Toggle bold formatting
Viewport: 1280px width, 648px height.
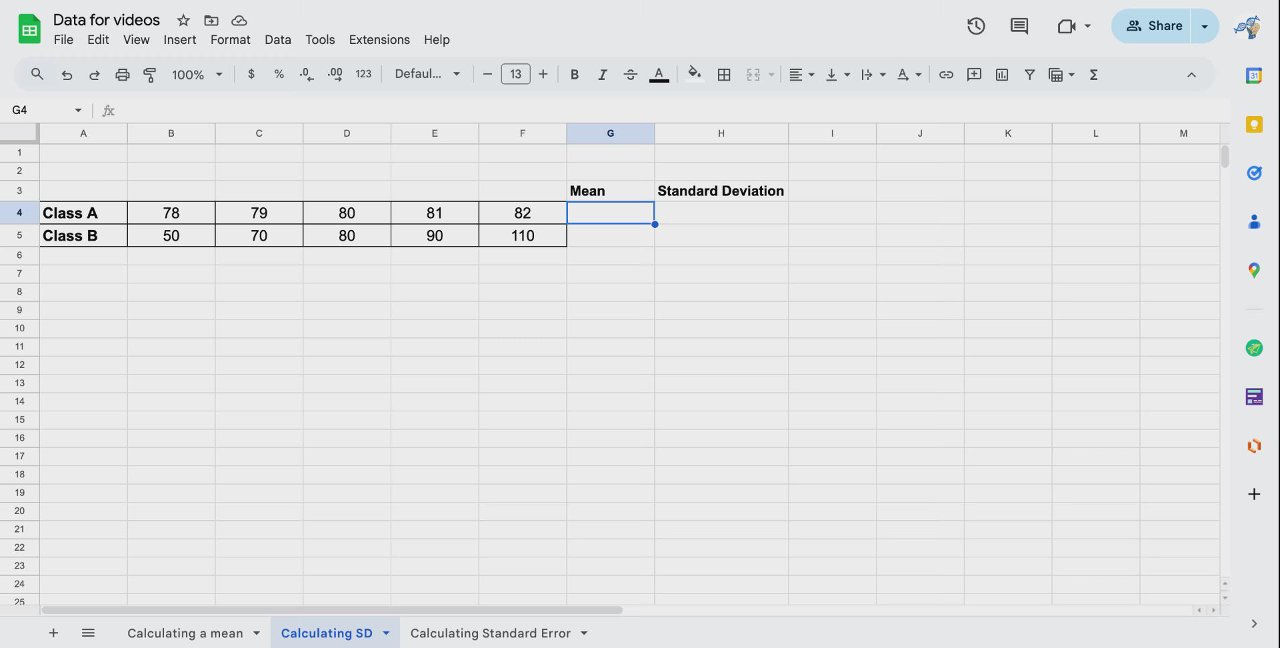575,74
